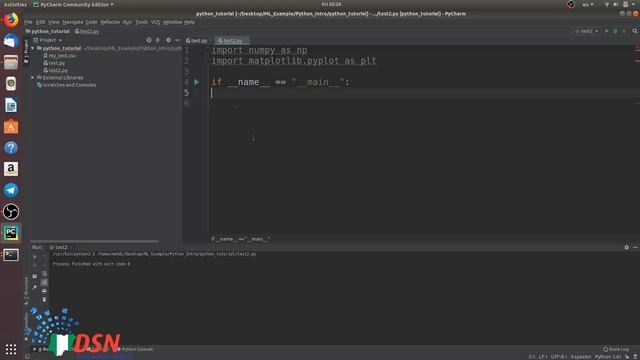This screenshot has width=640, height=360.
Task: Open the Code menu
Action: tap(91, 22)
